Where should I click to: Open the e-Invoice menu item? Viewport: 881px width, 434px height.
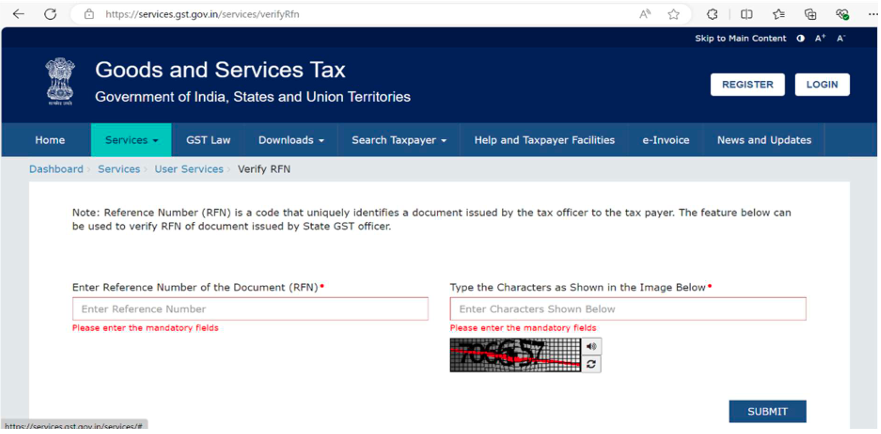point(666,140)
